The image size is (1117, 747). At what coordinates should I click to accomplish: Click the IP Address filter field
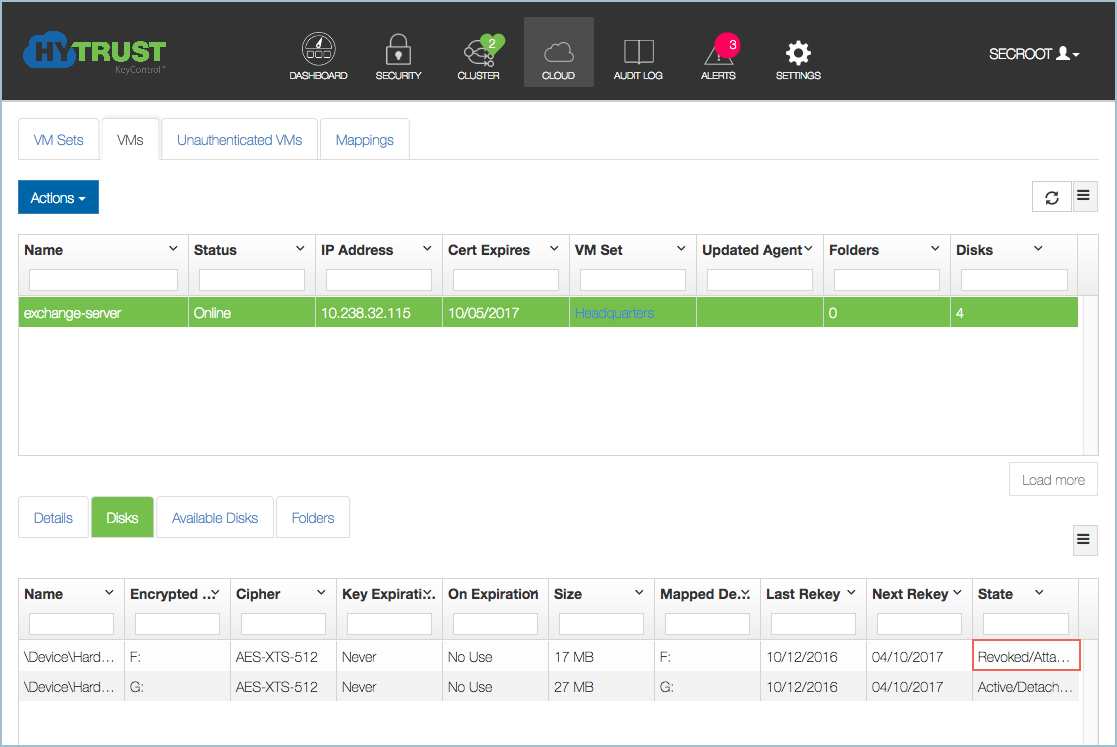(x=378, y=280)
